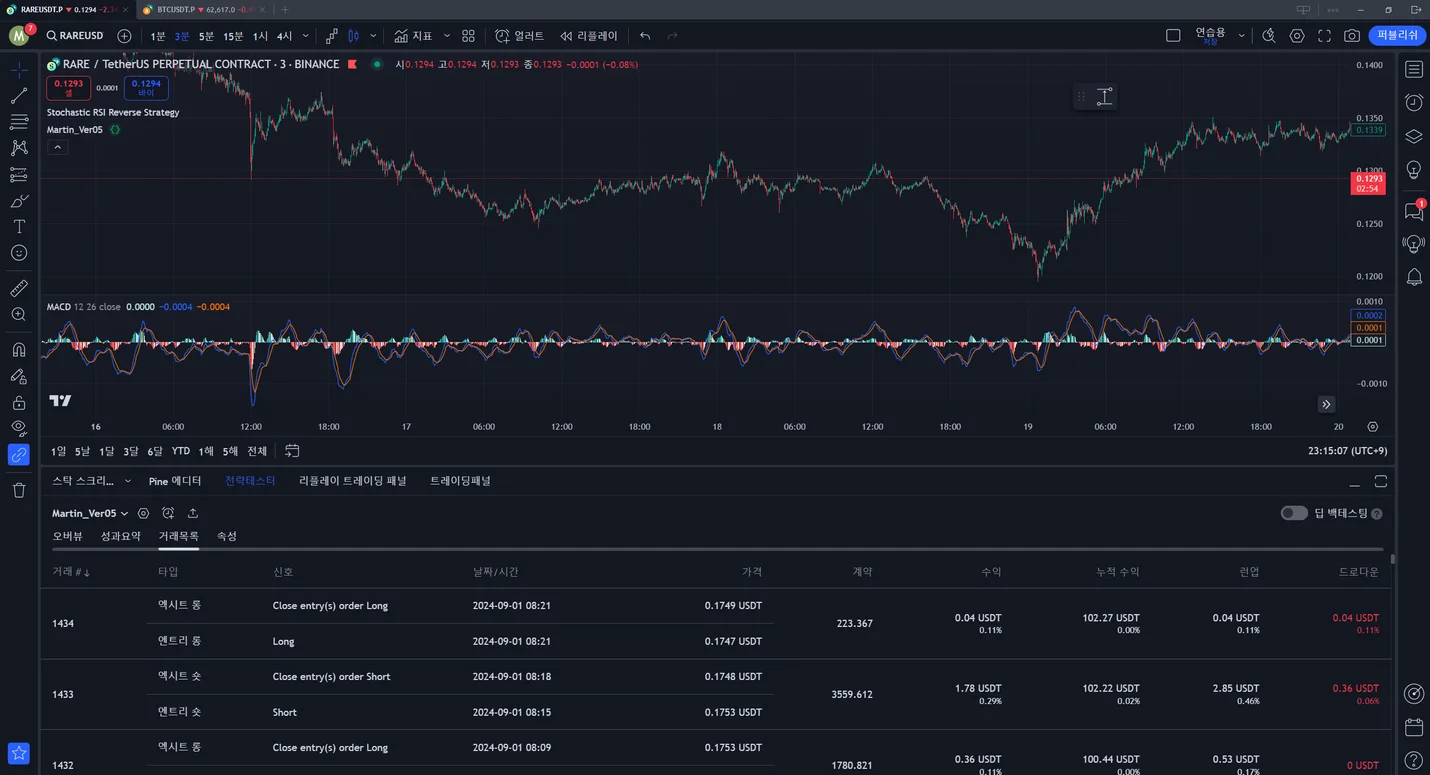
Task: Open the ideas lightbulb panel
Action: tap(1414, 170)
